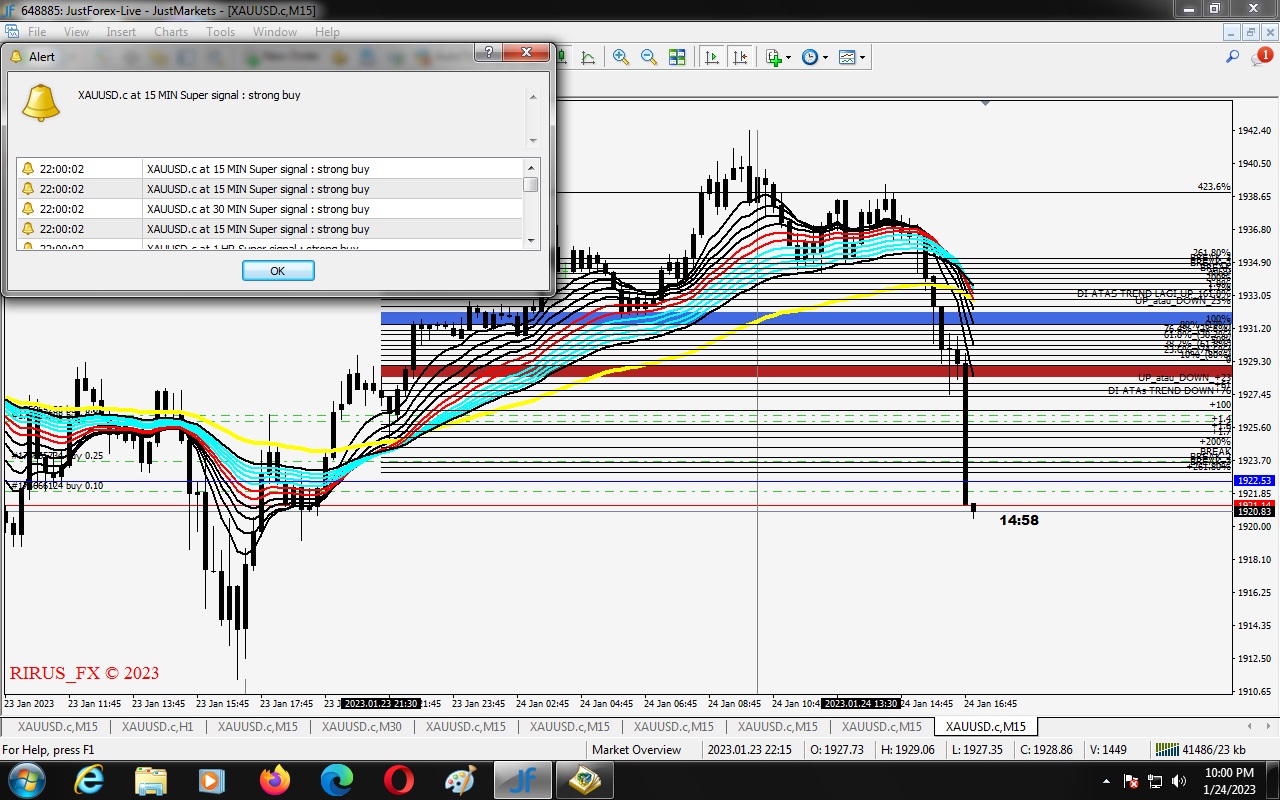Click the alert list scroll-down arrow
The height and width of the screenshot is (800, 1280).
(x=531, y=241)
